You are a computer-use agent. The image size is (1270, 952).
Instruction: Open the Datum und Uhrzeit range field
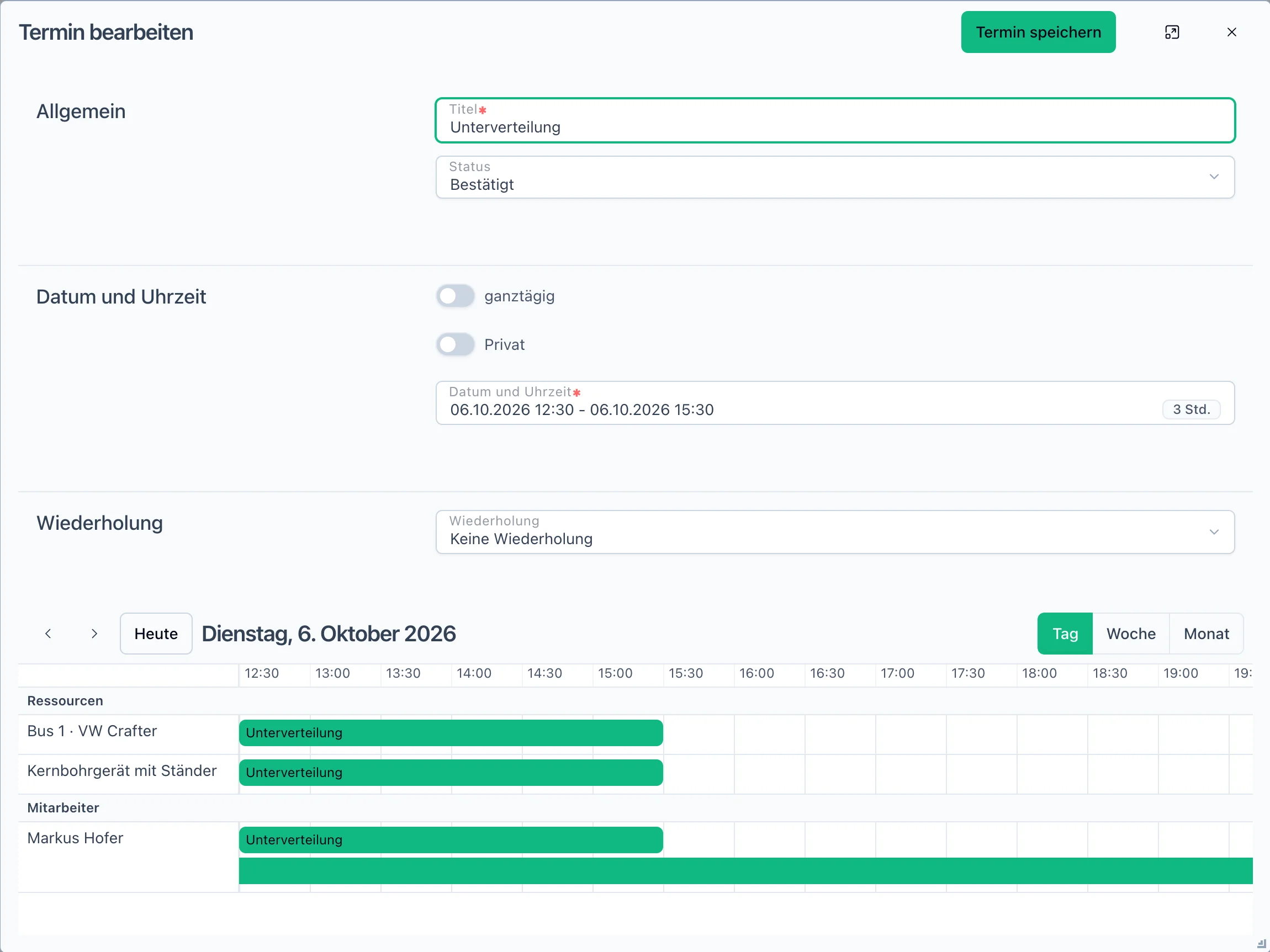[x=835, y=403]
